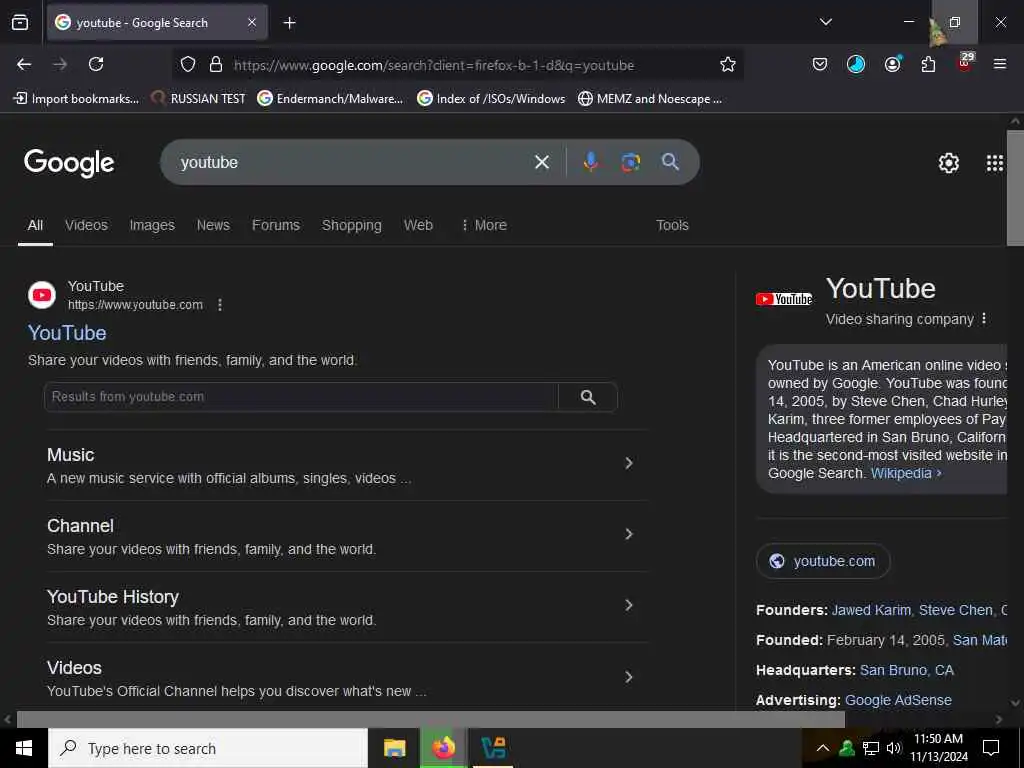Click the vertical page scrollbar thumb

(x=1015, y=188)
